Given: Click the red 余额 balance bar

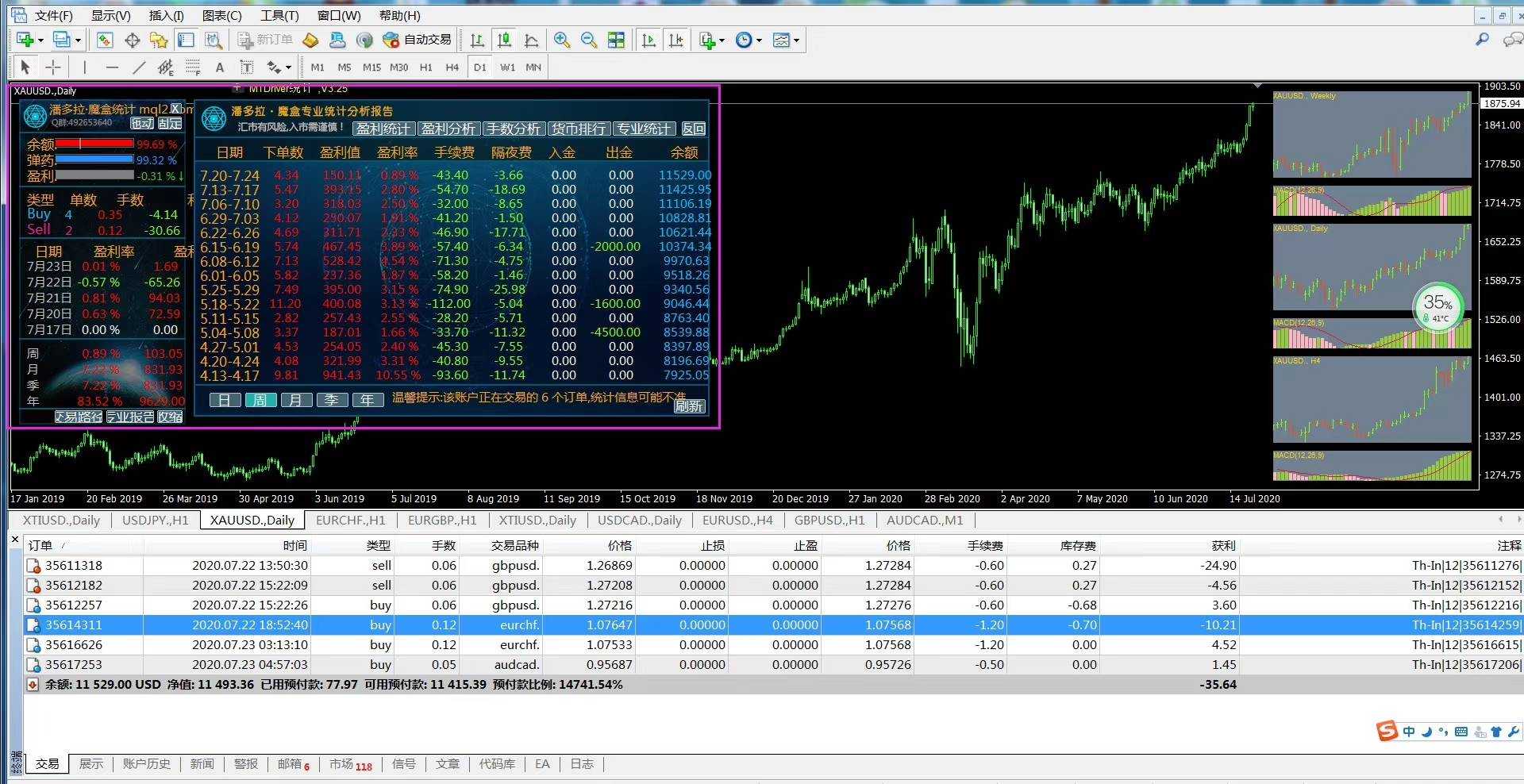Looking at the screenshot, I should coord(94,144).
